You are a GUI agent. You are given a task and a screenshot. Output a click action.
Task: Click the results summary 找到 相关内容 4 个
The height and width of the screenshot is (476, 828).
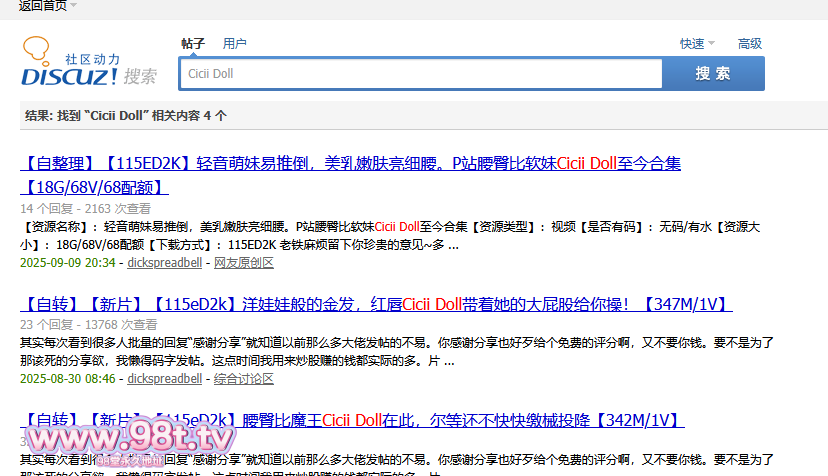(x=126, y=116)
